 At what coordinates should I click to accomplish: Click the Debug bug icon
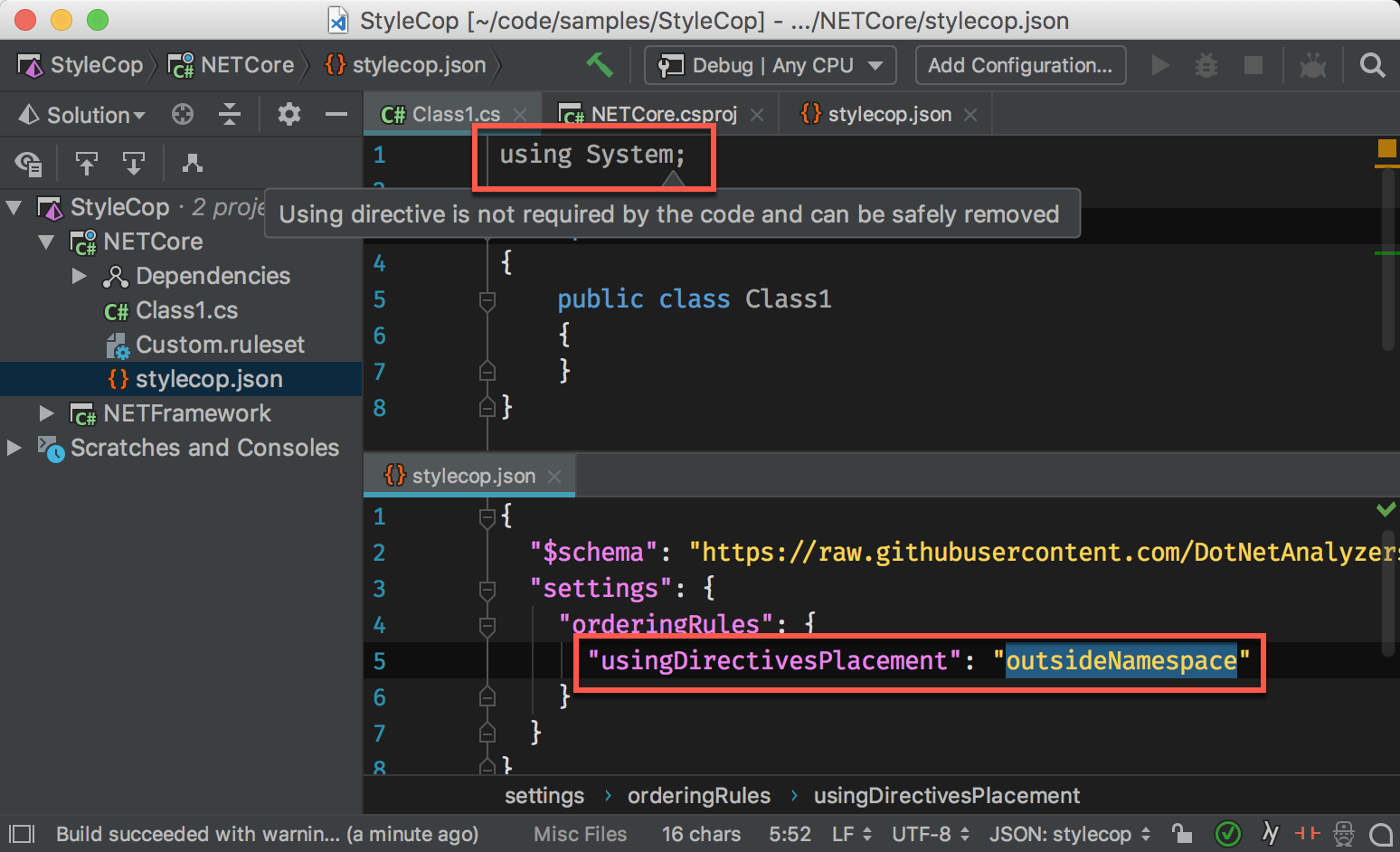coord(1206,65)
